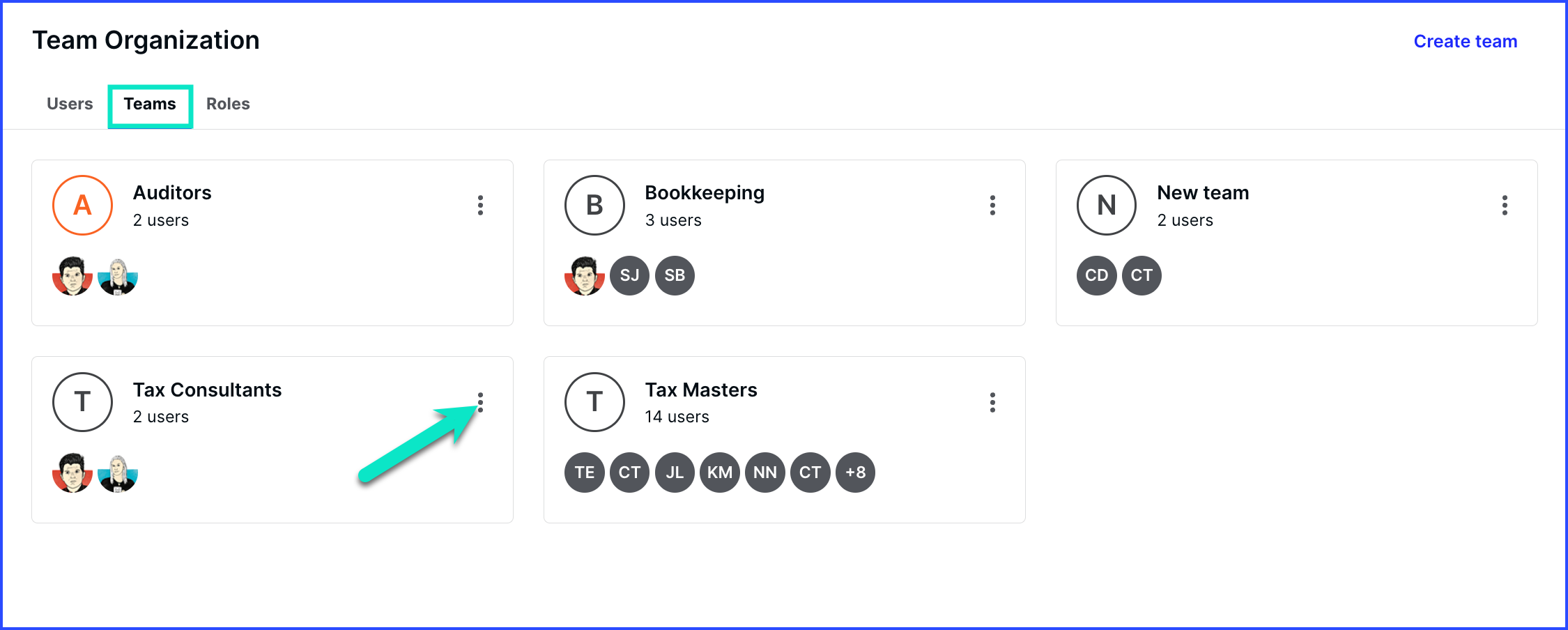This screenshot has width=1568, height=630.
Task: Switch to the Users tab
Action: click(70, 104)
